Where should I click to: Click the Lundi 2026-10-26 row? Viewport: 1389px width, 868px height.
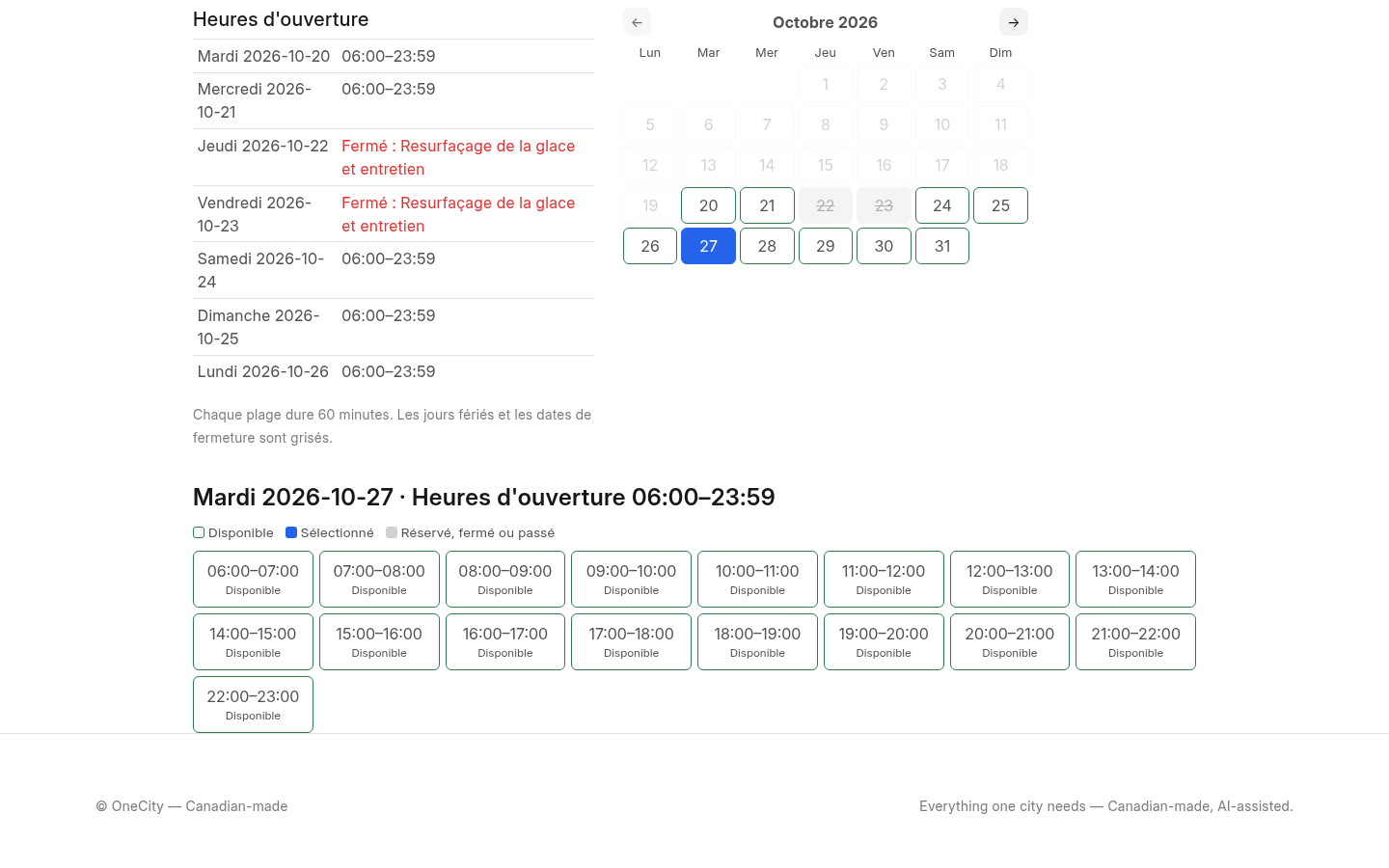tap(394, 371)
